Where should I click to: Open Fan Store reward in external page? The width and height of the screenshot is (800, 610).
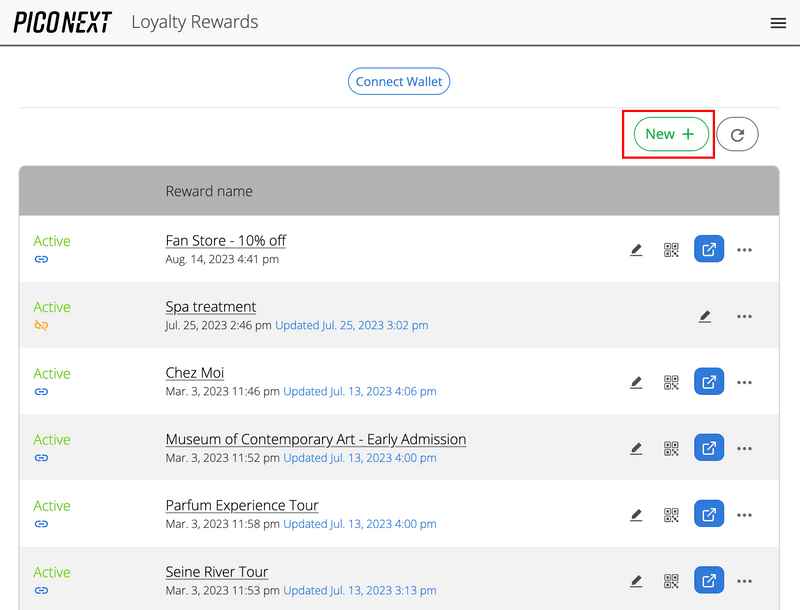click(708, 250)
